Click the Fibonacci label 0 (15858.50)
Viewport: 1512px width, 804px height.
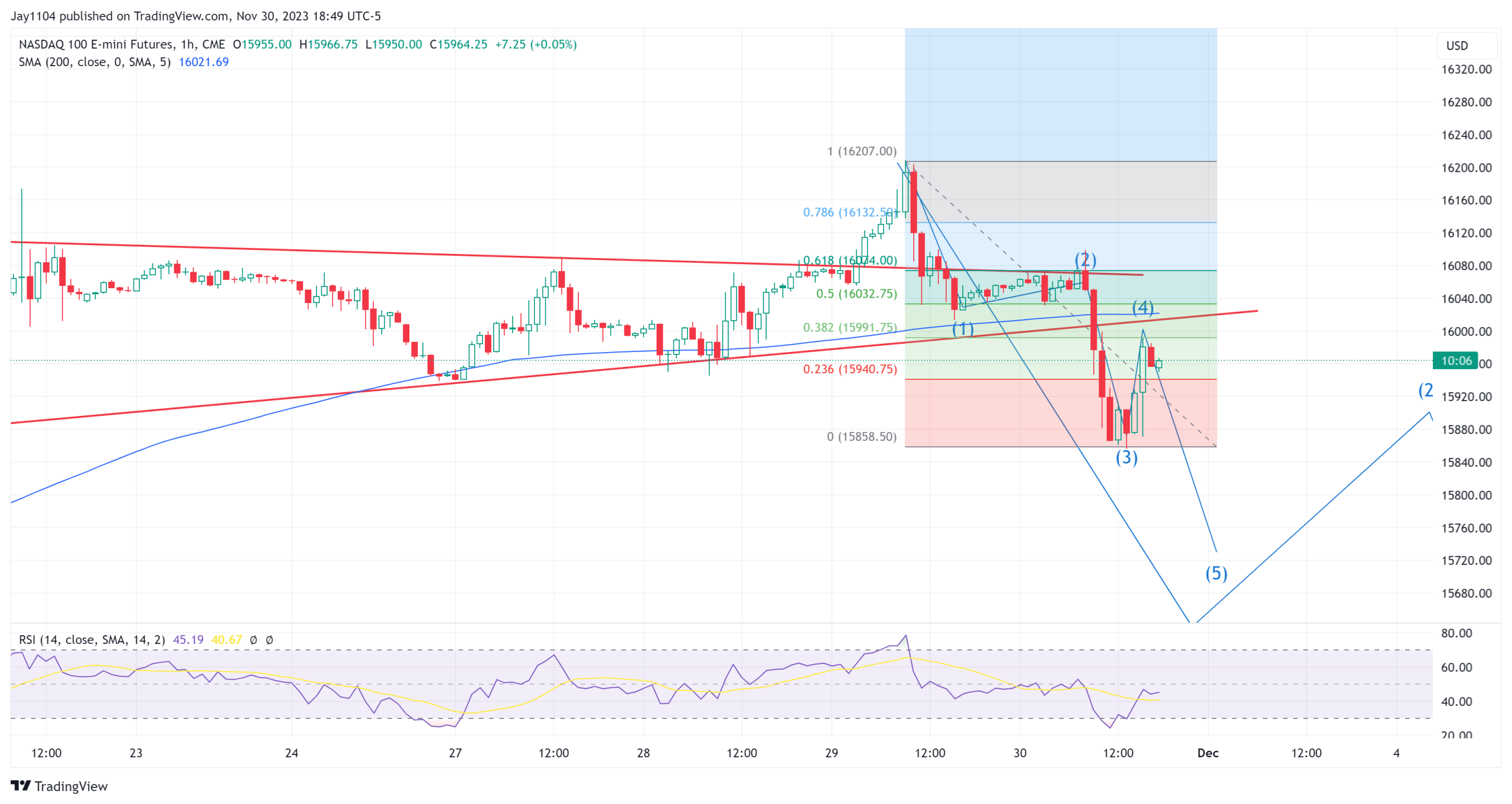(861, 437)
